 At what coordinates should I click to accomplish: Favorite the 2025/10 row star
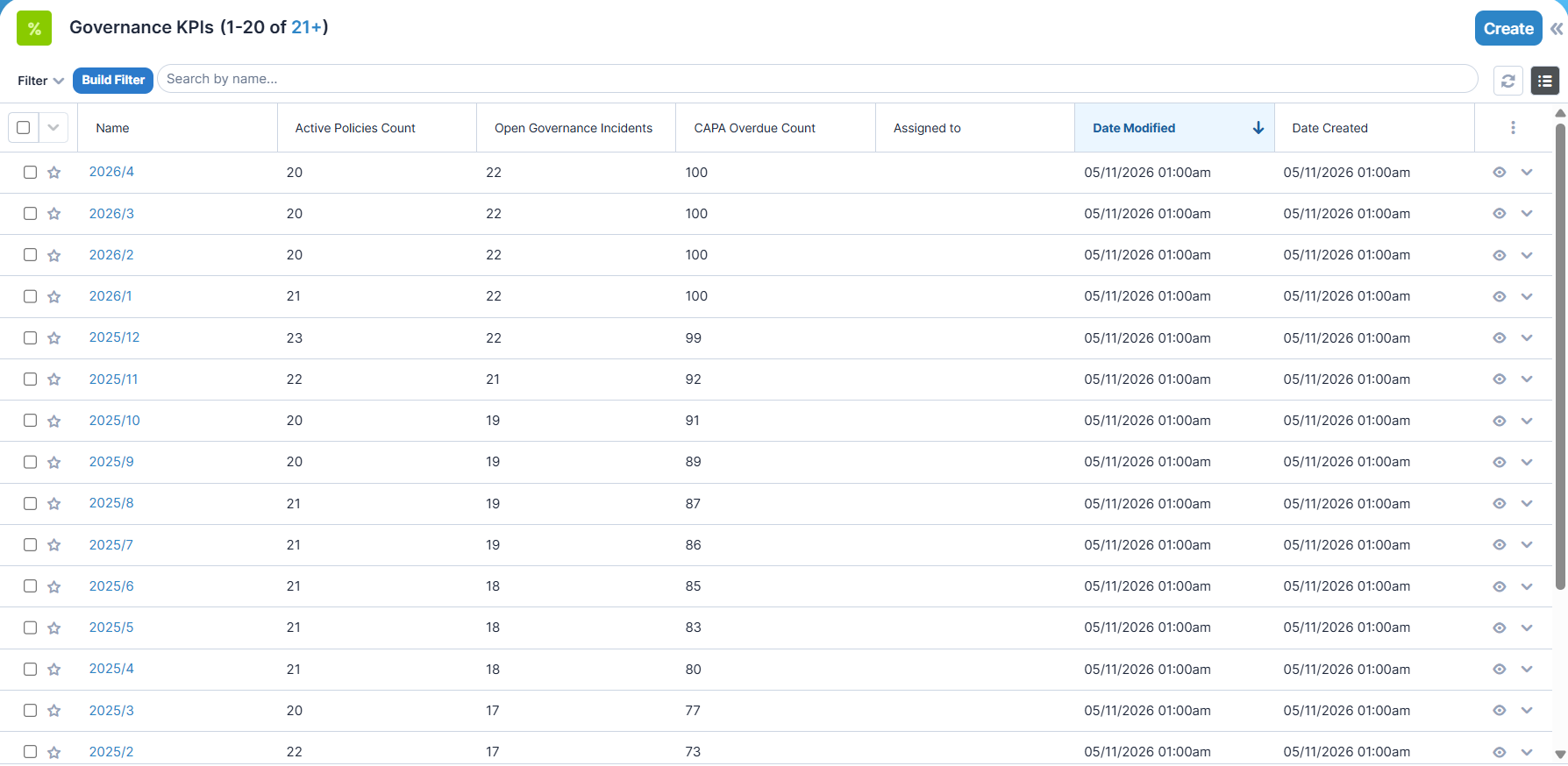[54, 421]
